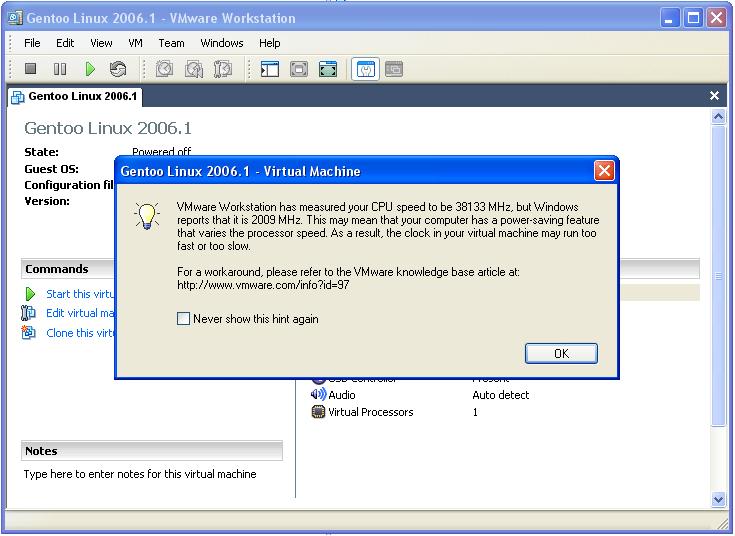Click the lightbulb hint icon in dialog
This screenshot has width=735, height=536.
(x=147, y=217)
